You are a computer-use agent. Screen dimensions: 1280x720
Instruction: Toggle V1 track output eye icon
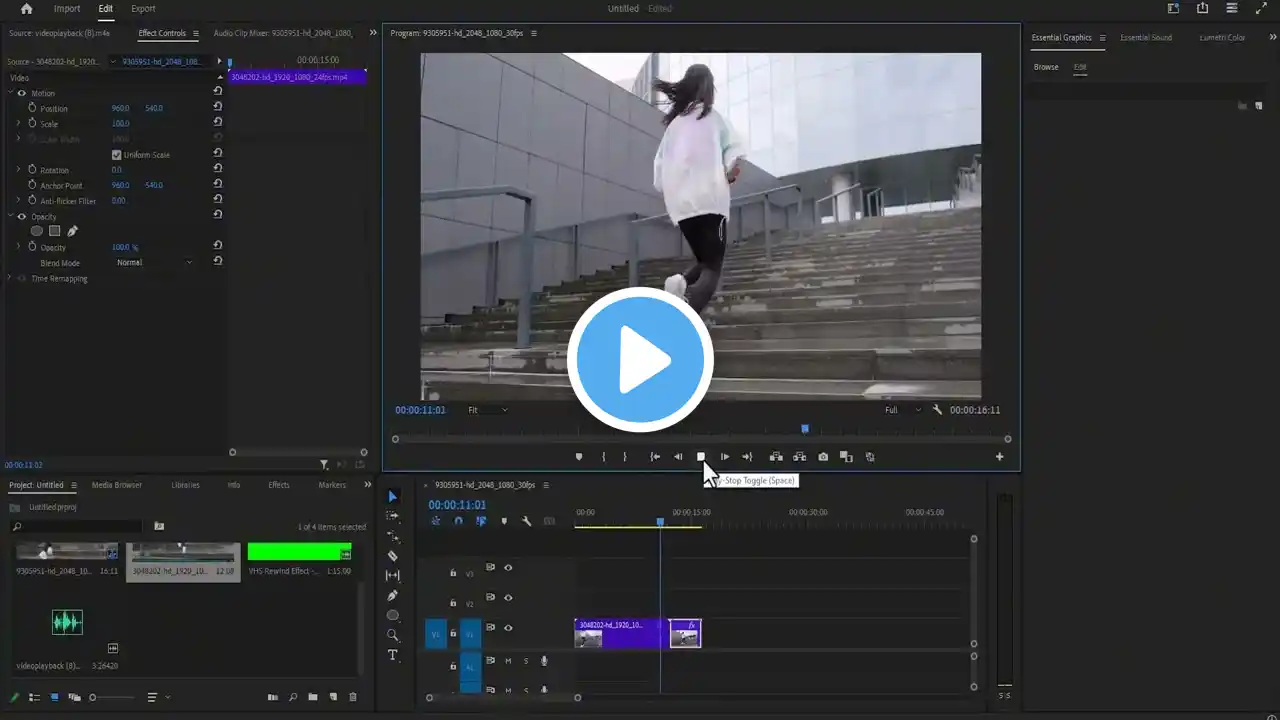(x=508, y=628)
